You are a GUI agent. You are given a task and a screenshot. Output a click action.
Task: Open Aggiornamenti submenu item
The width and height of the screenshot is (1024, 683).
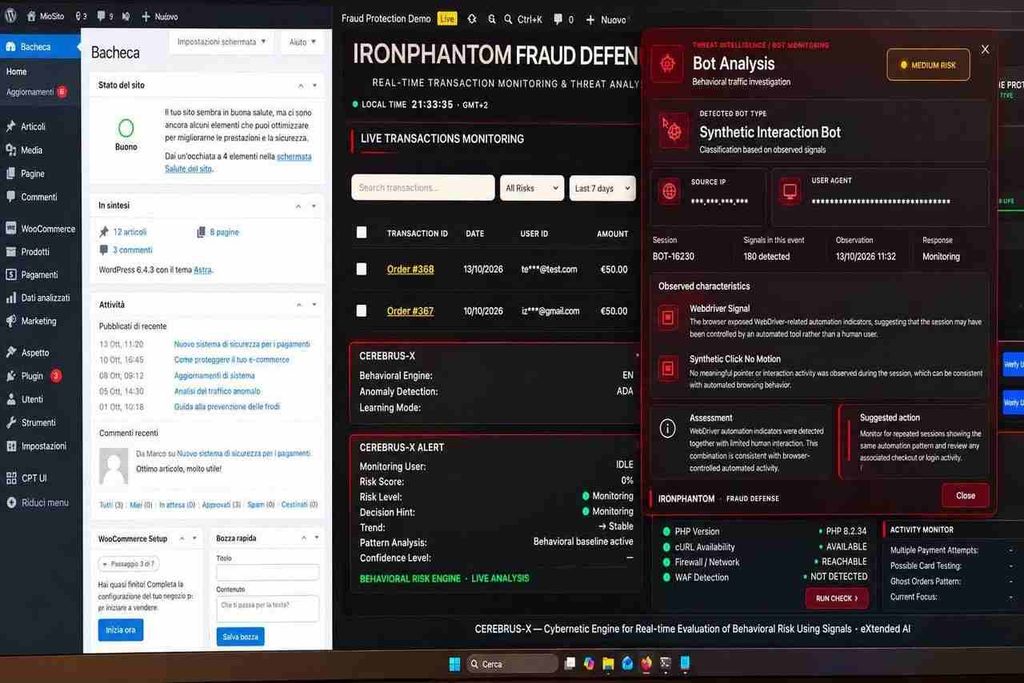(x=36, y=92)
